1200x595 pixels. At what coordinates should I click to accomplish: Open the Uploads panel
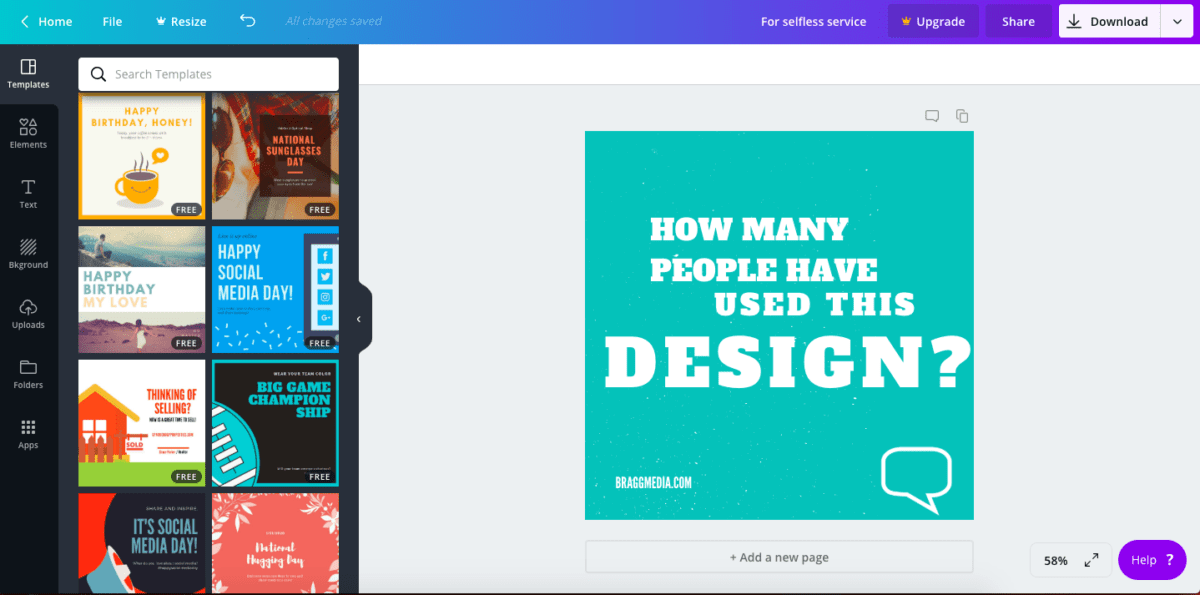(28, 314)
